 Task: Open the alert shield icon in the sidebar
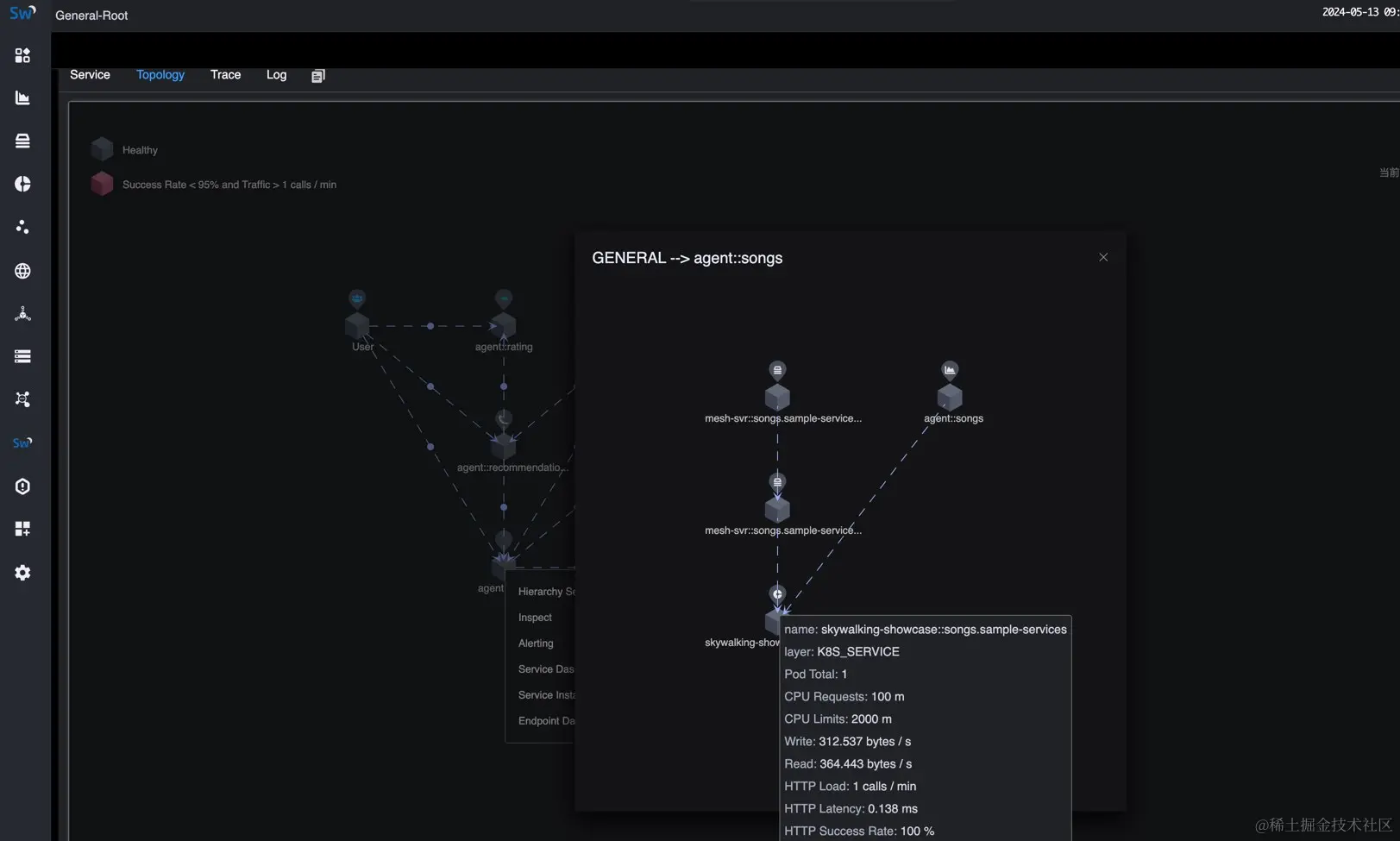point(22,486)
